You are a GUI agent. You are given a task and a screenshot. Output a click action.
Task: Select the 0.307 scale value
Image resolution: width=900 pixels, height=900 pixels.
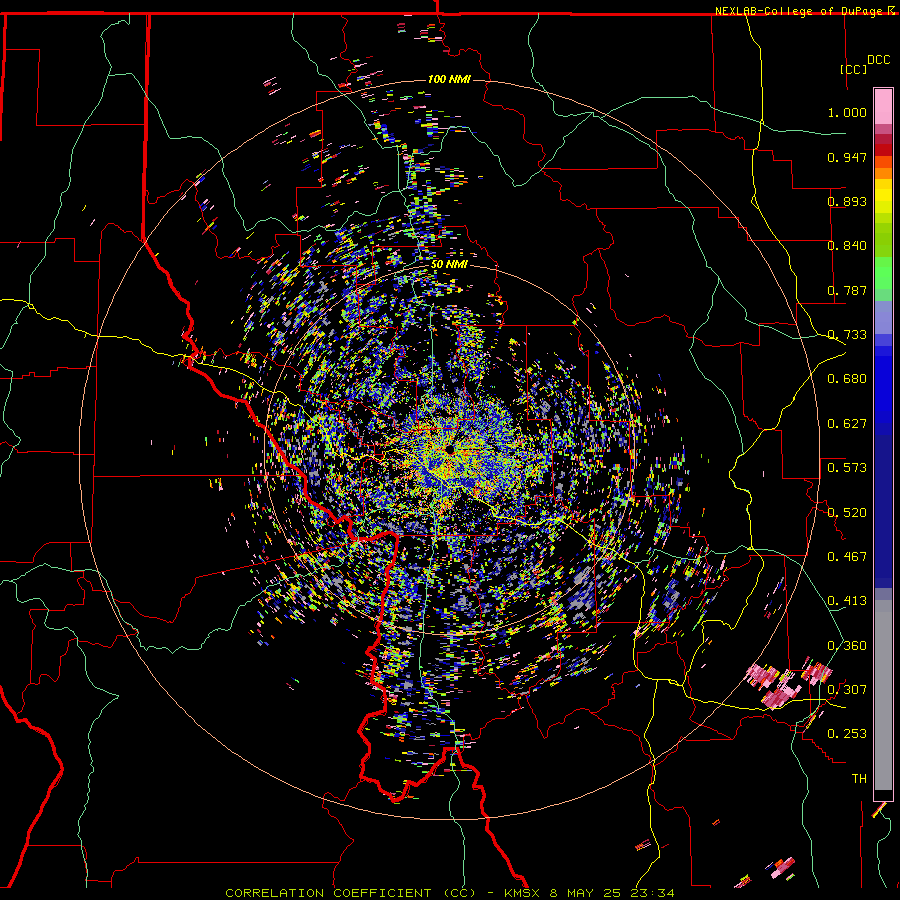point(847,690)
